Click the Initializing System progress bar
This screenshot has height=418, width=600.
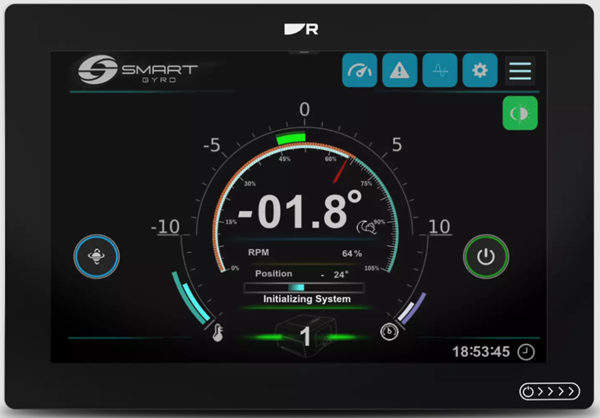point(306,288)
